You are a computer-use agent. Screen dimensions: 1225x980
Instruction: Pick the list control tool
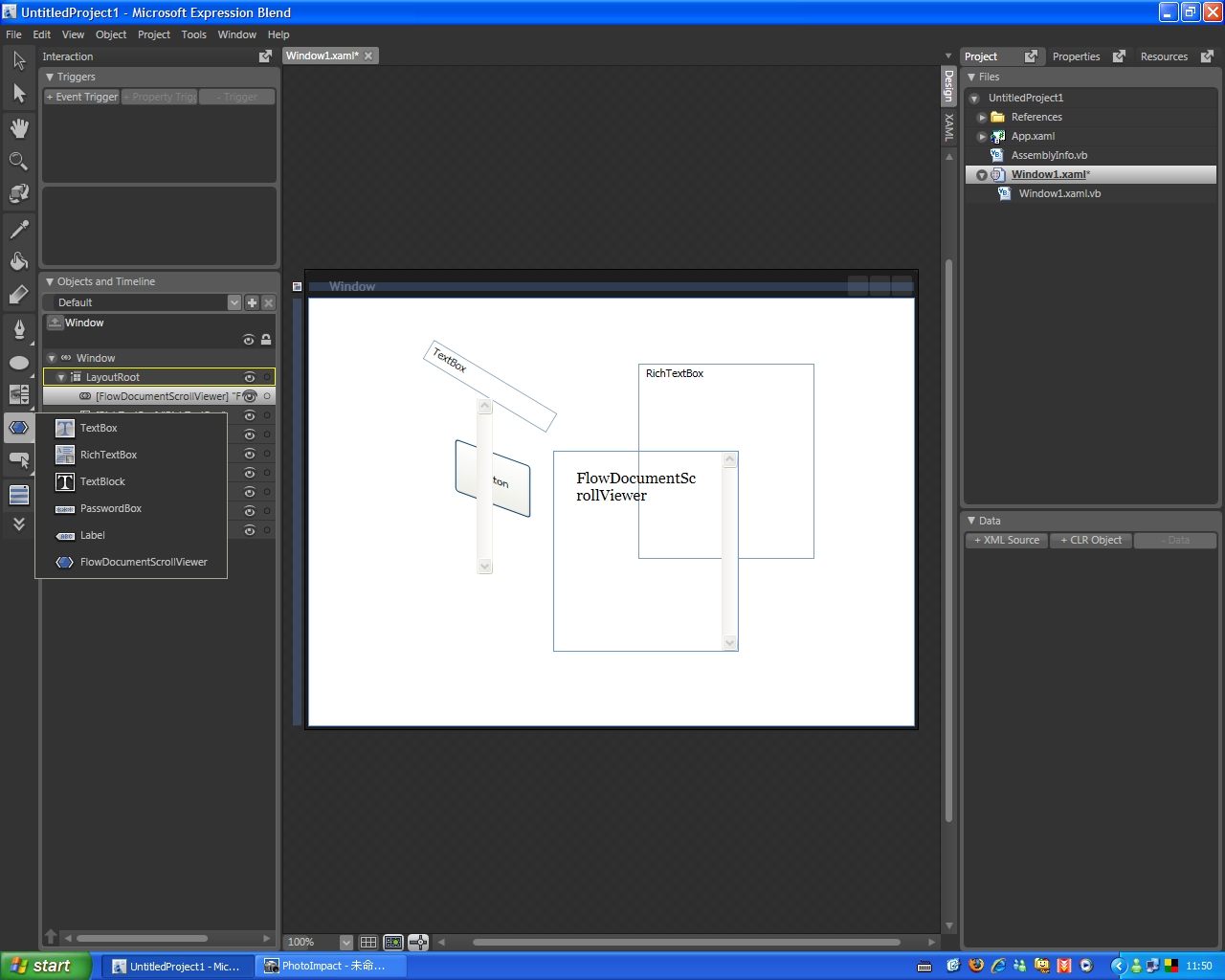(x=19, y=495)
